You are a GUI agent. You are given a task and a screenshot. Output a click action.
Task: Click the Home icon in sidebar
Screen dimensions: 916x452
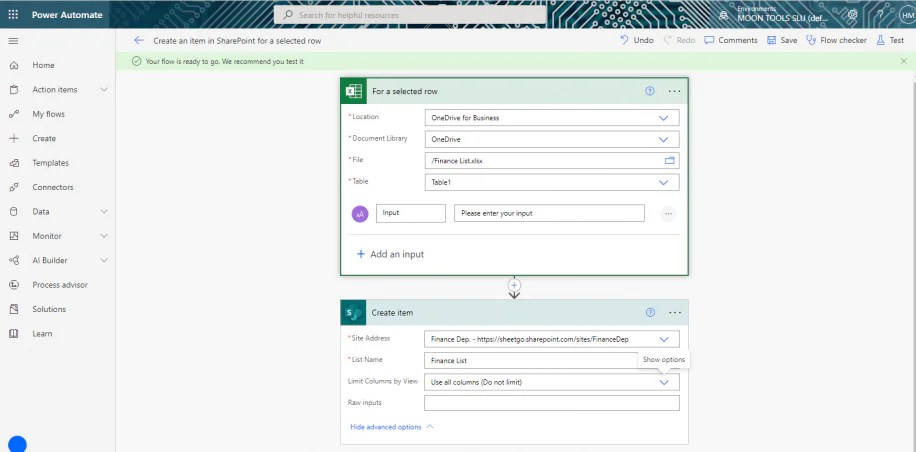(14, 65)
